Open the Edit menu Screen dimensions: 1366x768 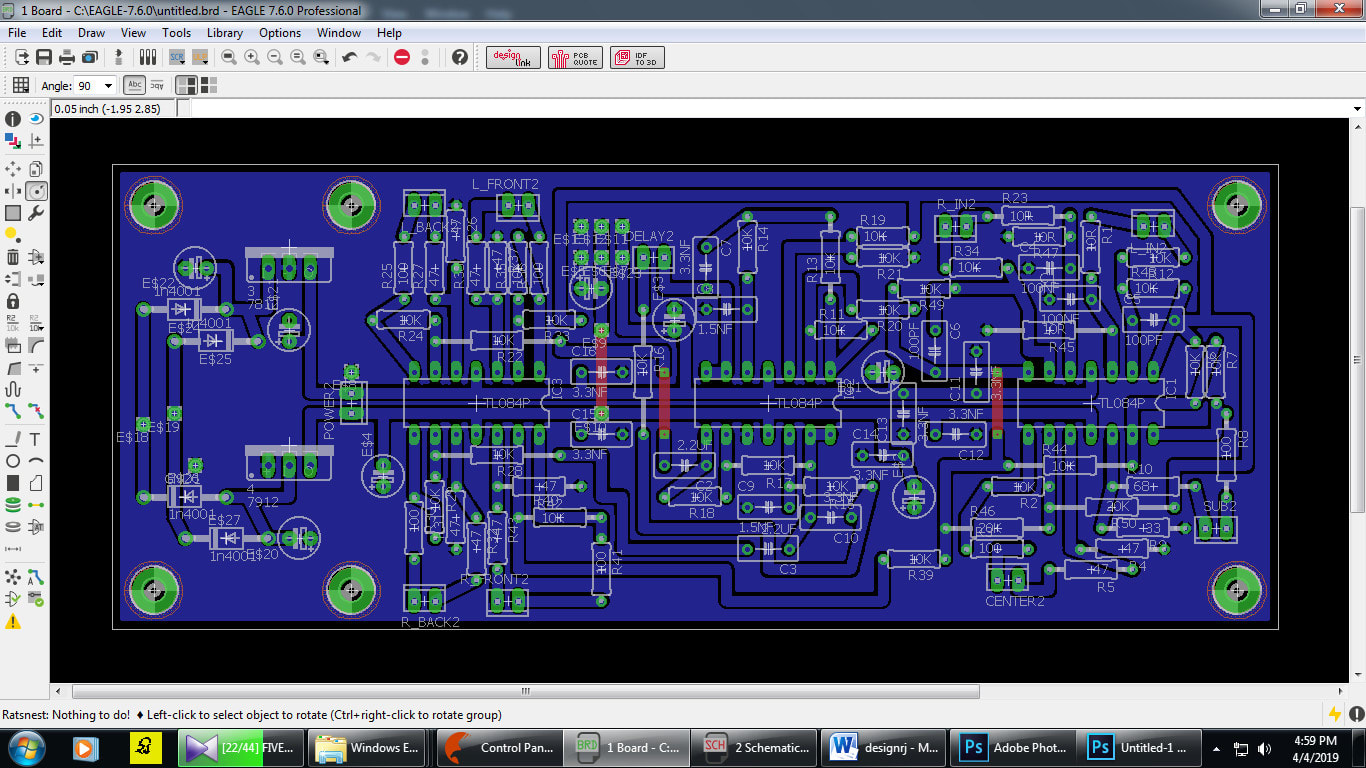coord(52,32)
